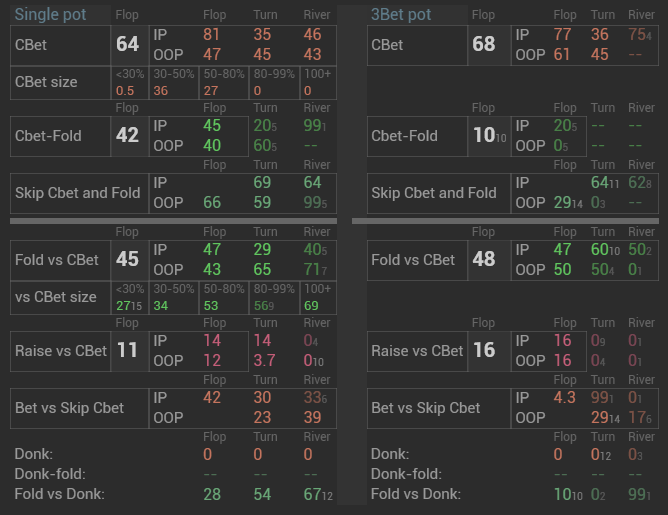
Task: Click the 3Bet pot CBet IP flop value 77
Action: [x=564, y=35]
